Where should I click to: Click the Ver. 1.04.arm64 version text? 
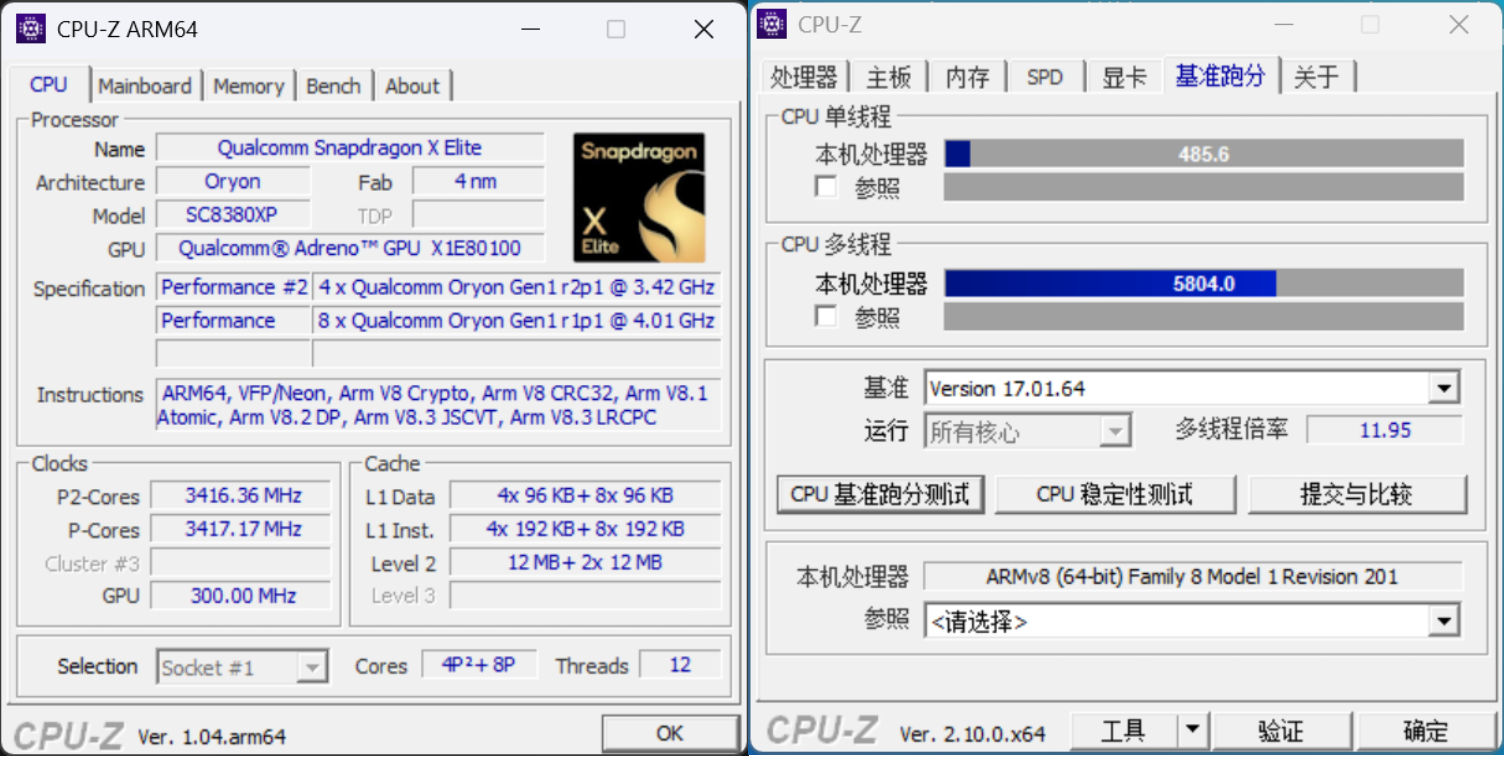click(212, 737)
